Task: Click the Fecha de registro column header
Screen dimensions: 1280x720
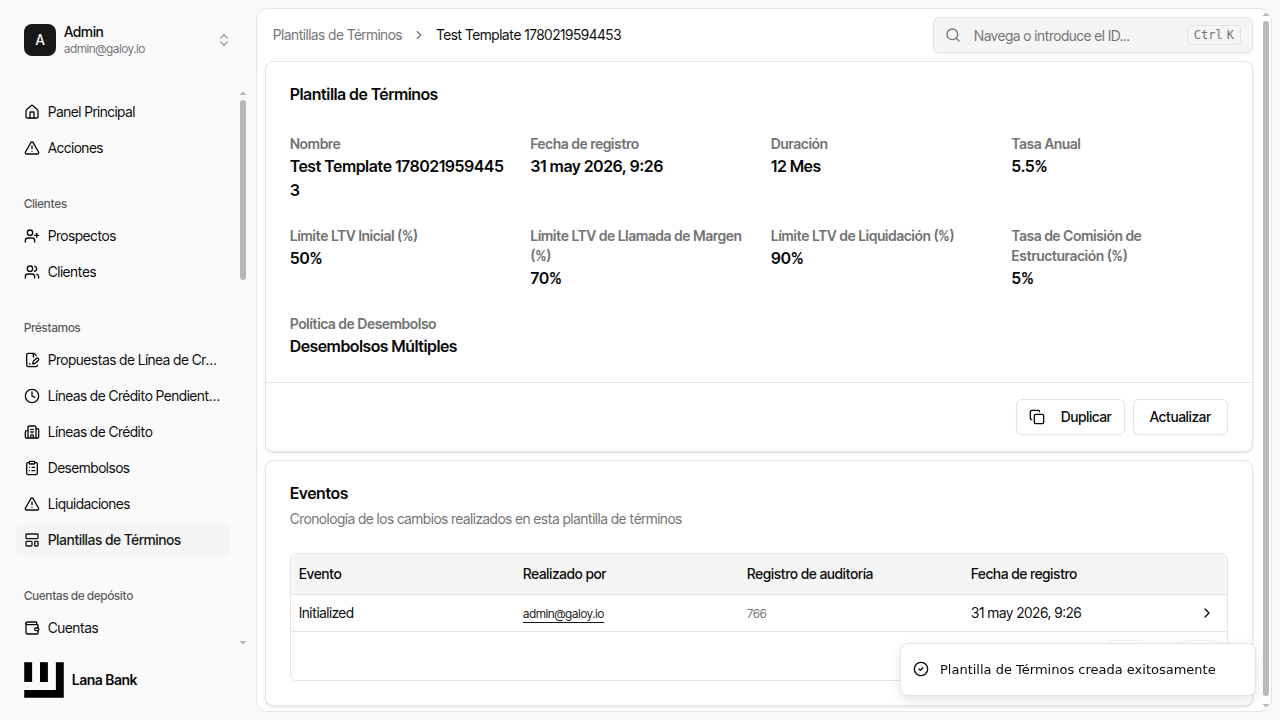Action: click(x=1024, y=574)
